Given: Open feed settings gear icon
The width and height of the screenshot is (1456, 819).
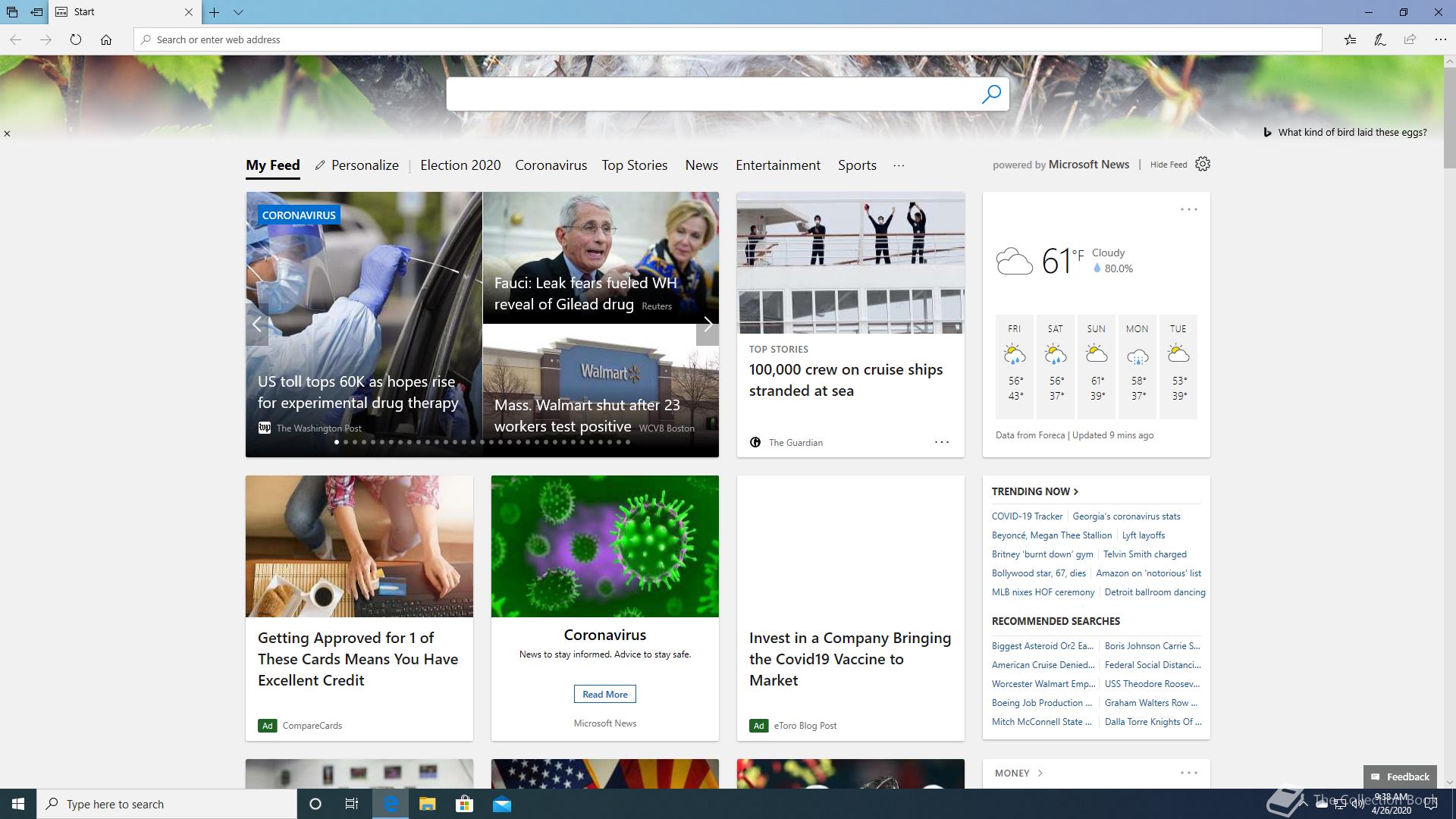Looking at the screenshot, I should point(1203,164).
